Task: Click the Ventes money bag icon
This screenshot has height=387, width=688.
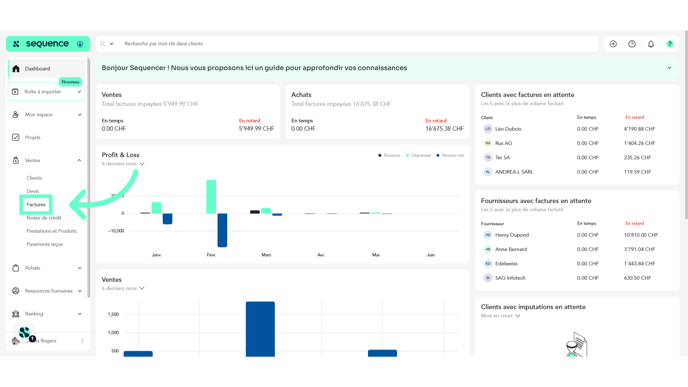Action: (x=15, y=161)
